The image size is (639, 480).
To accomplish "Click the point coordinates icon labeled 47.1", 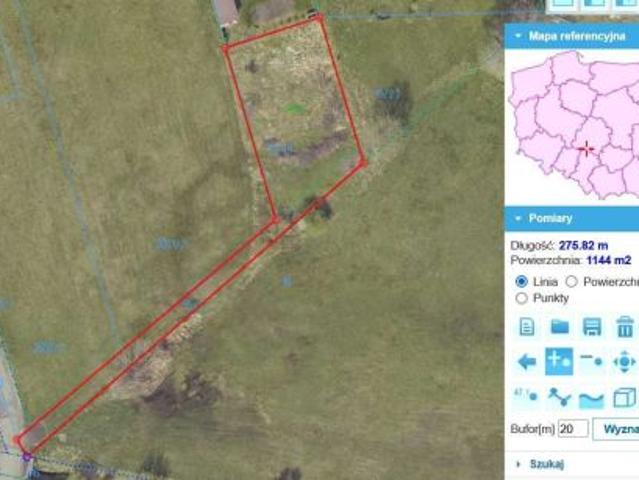I will click(526, 395).
